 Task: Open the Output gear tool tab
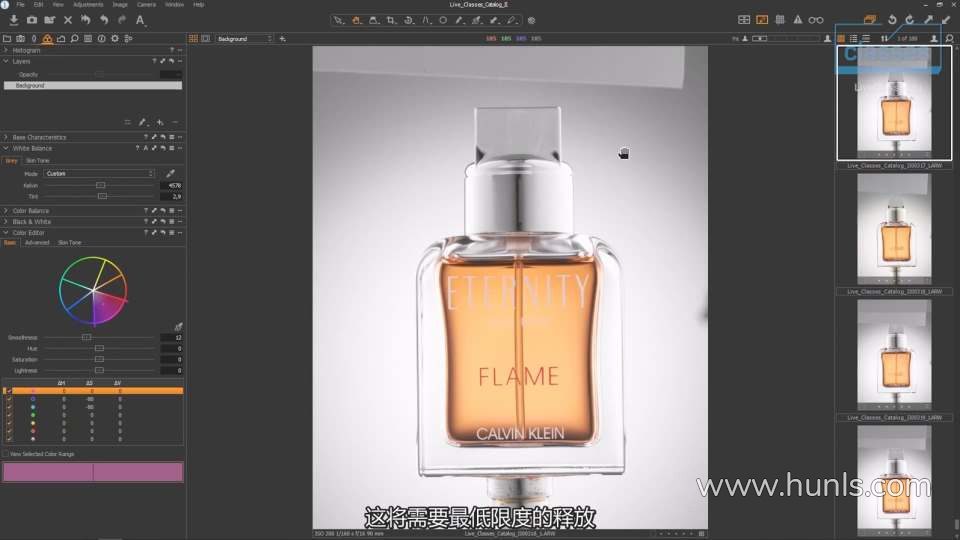[x=114, y=39]
